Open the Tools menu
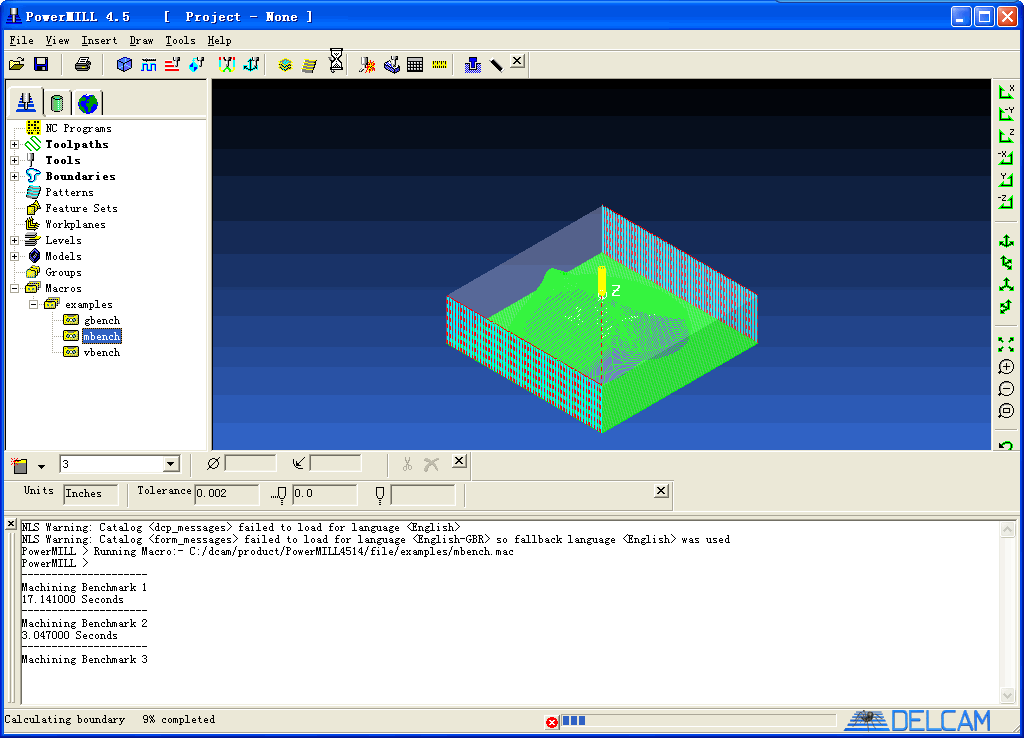The height and width of the screenshot is (738, 1024). click(x=180, y=40)
